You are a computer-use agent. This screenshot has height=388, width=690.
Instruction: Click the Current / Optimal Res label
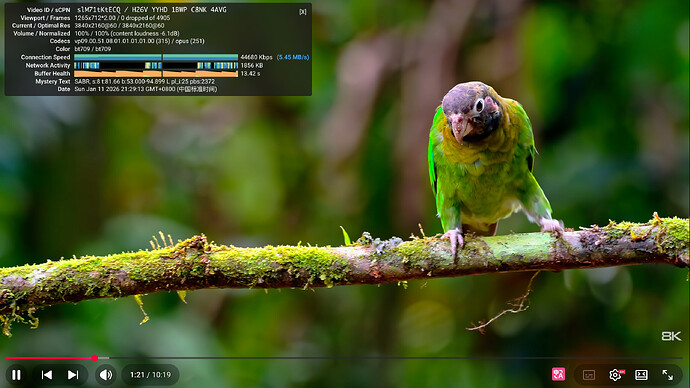click(41, 26)
